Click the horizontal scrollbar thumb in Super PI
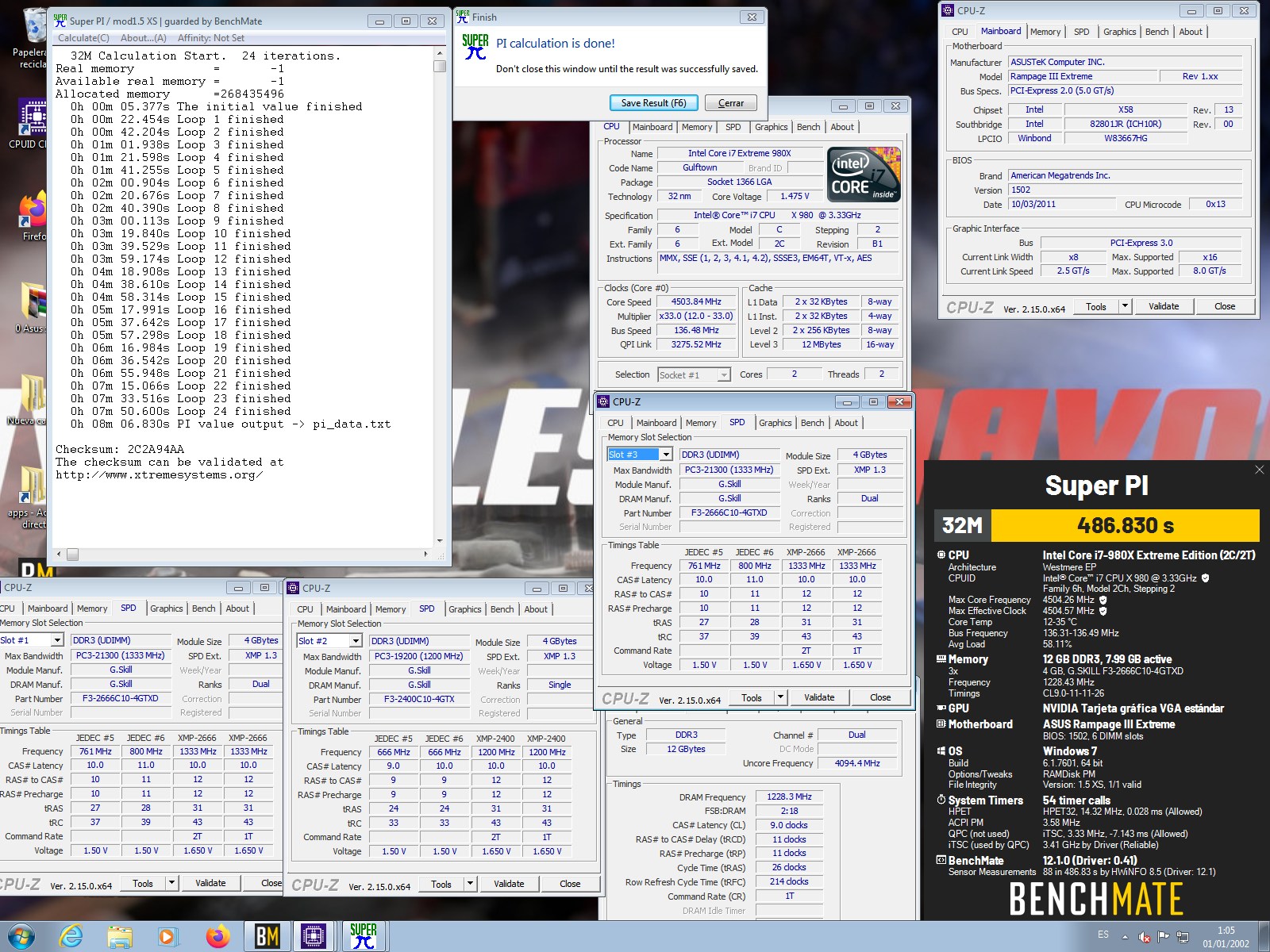This screenshot has width=1270, height=952. coord(72,555)
